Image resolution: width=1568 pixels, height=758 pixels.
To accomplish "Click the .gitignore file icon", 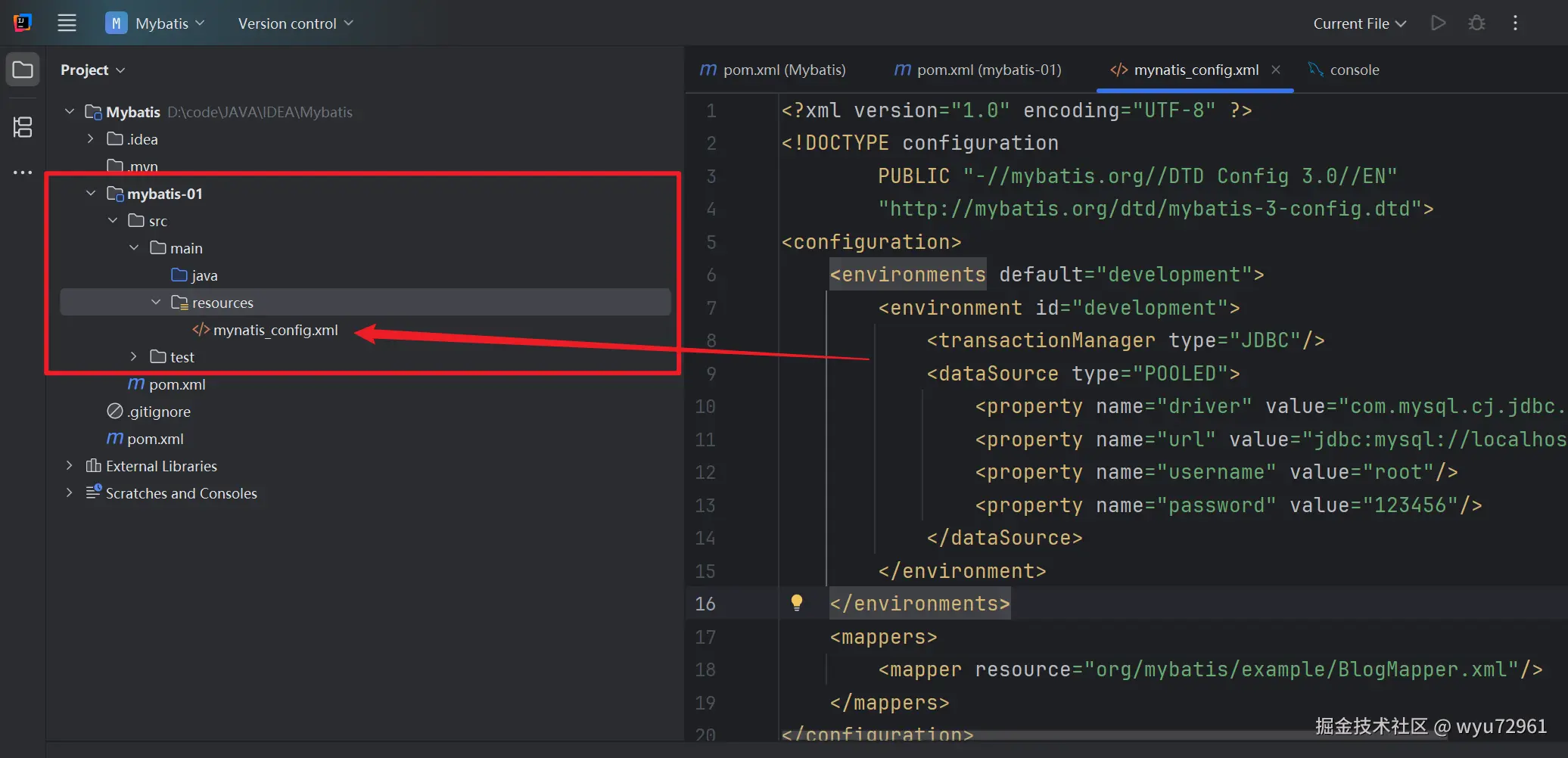I will 115,411.
